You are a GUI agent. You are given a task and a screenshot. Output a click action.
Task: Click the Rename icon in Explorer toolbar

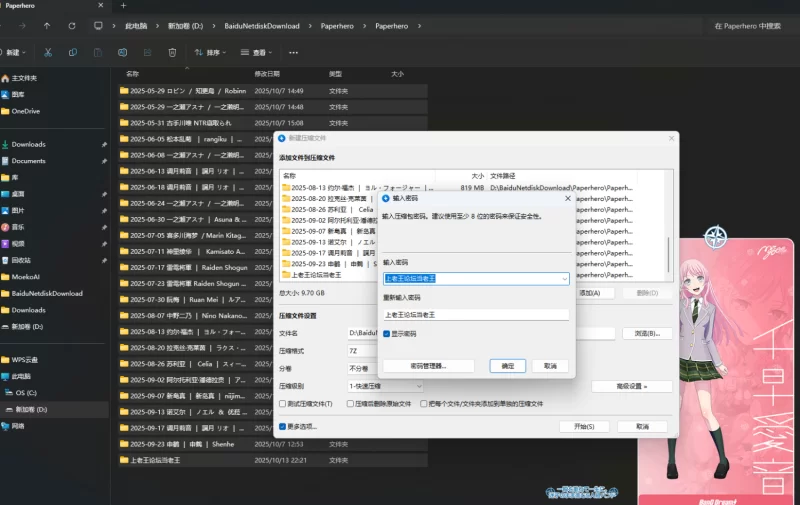click(x=122, y=52)
